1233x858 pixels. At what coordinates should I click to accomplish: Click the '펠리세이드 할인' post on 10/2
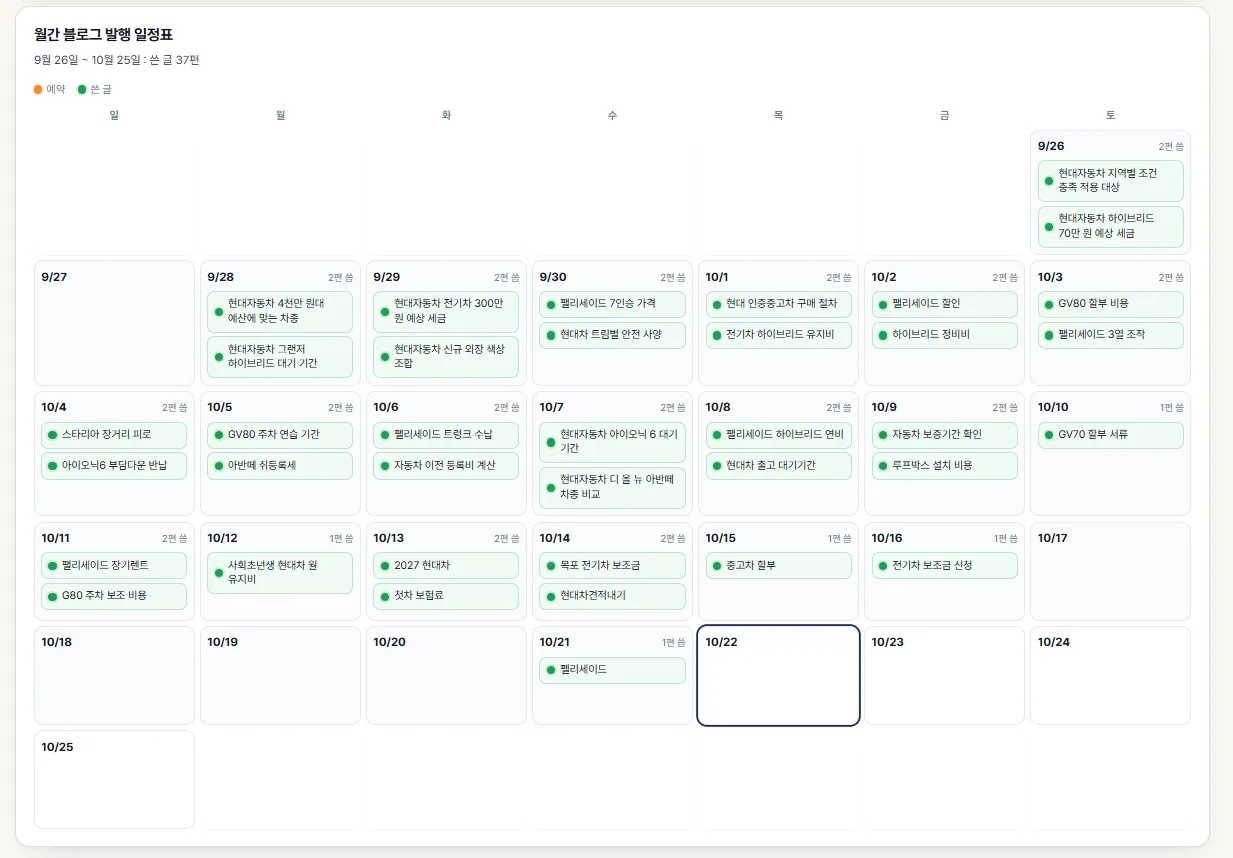[944, 304]
